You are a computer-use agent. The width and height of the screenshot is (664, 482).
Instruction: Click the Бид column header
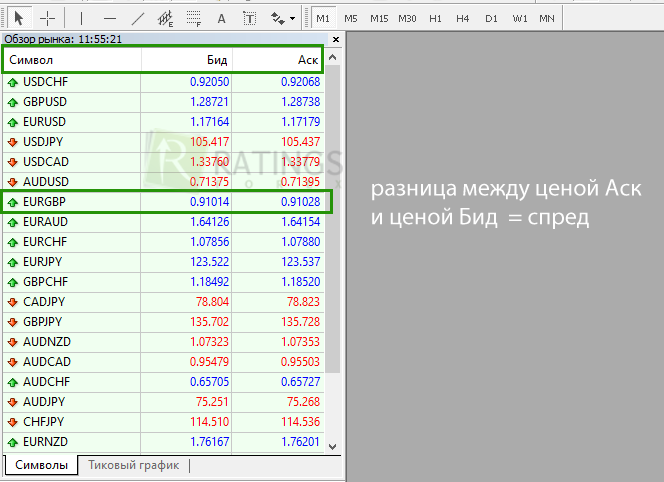[x=186, y=60]
